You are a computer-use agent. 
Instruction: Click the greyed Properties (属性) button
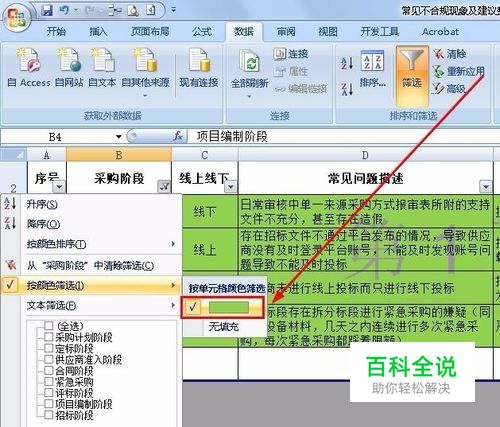(291, 71)
